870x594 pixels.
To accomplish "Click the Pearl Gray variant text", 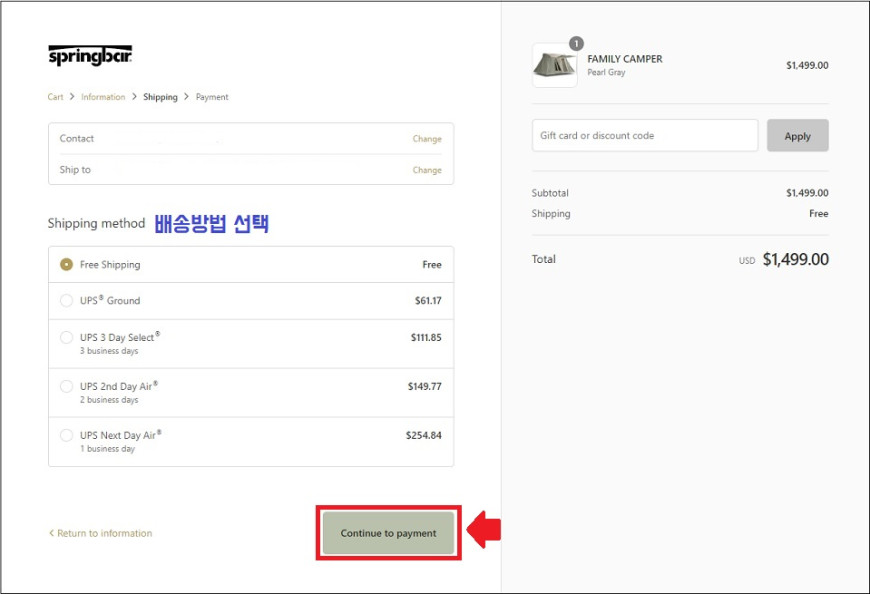I will click(x=606, y=73).
